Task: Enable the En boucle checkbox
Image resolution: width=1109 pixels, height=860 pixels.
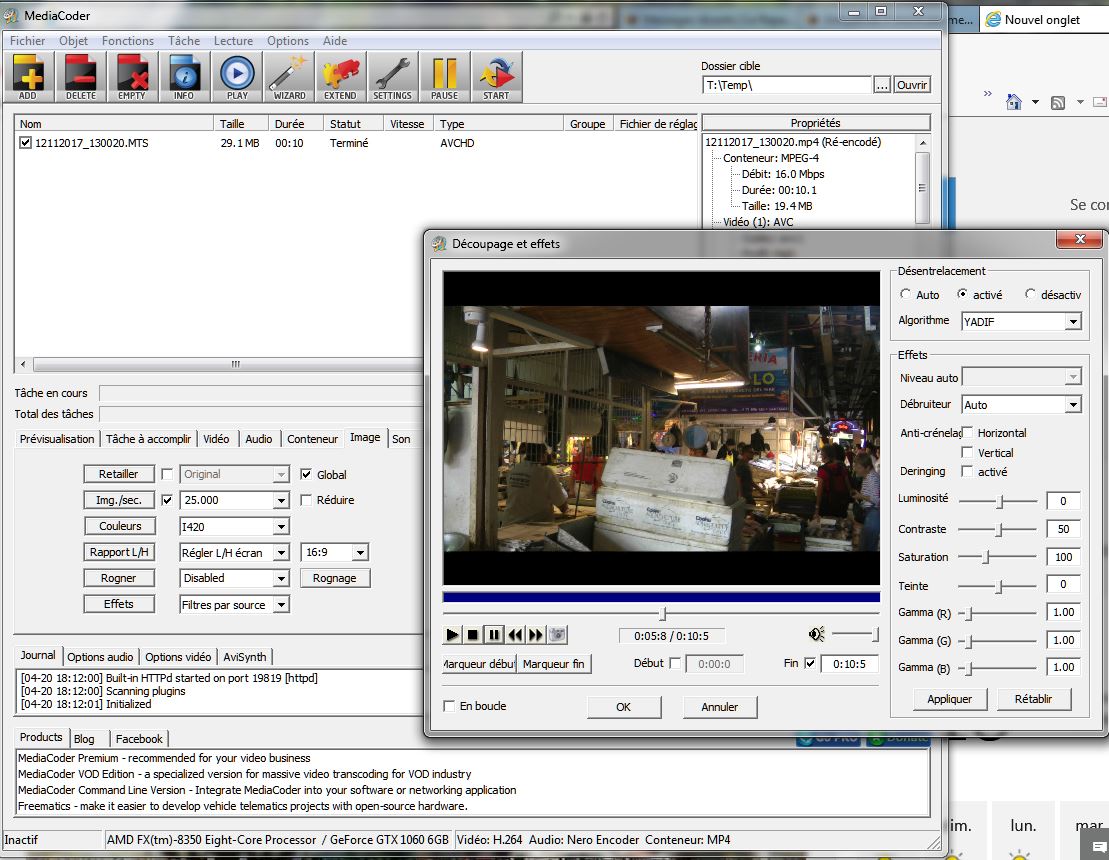Action: [450, 707]
